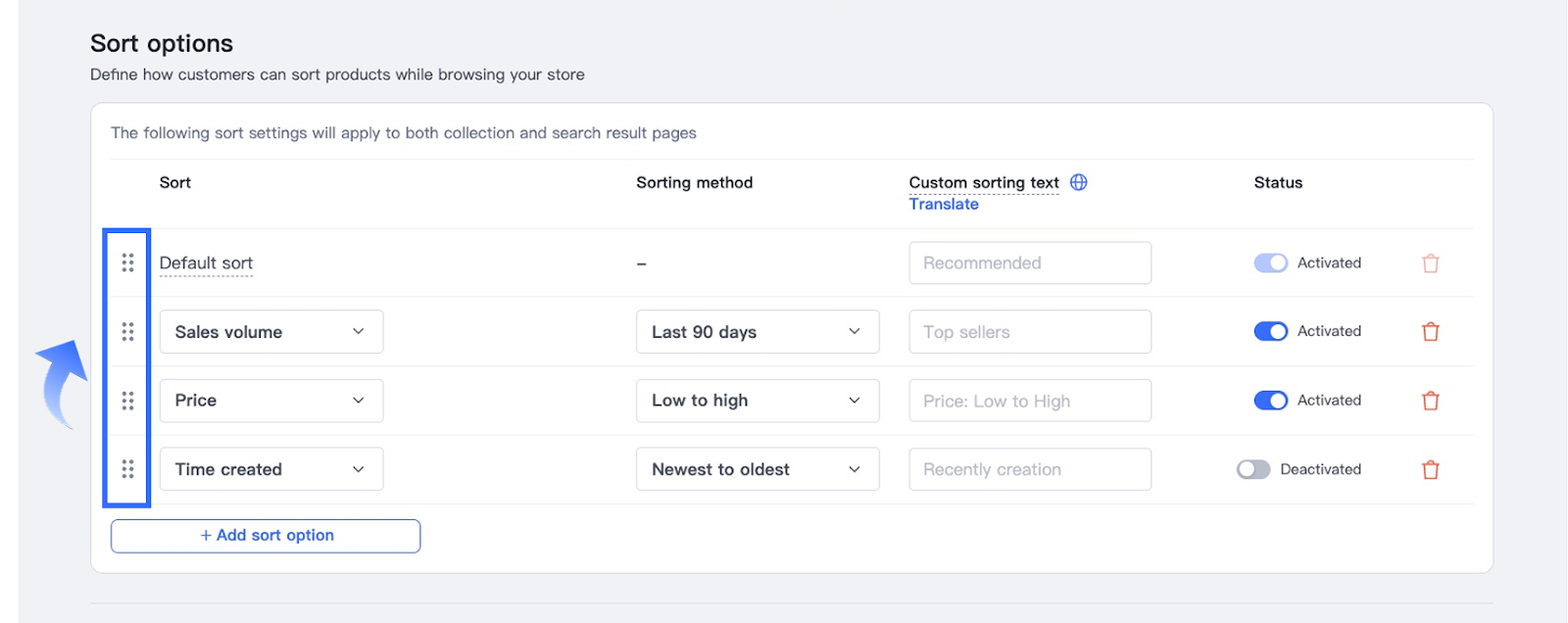Click the globe icon beside Custom sorting text

(1078, 182)
